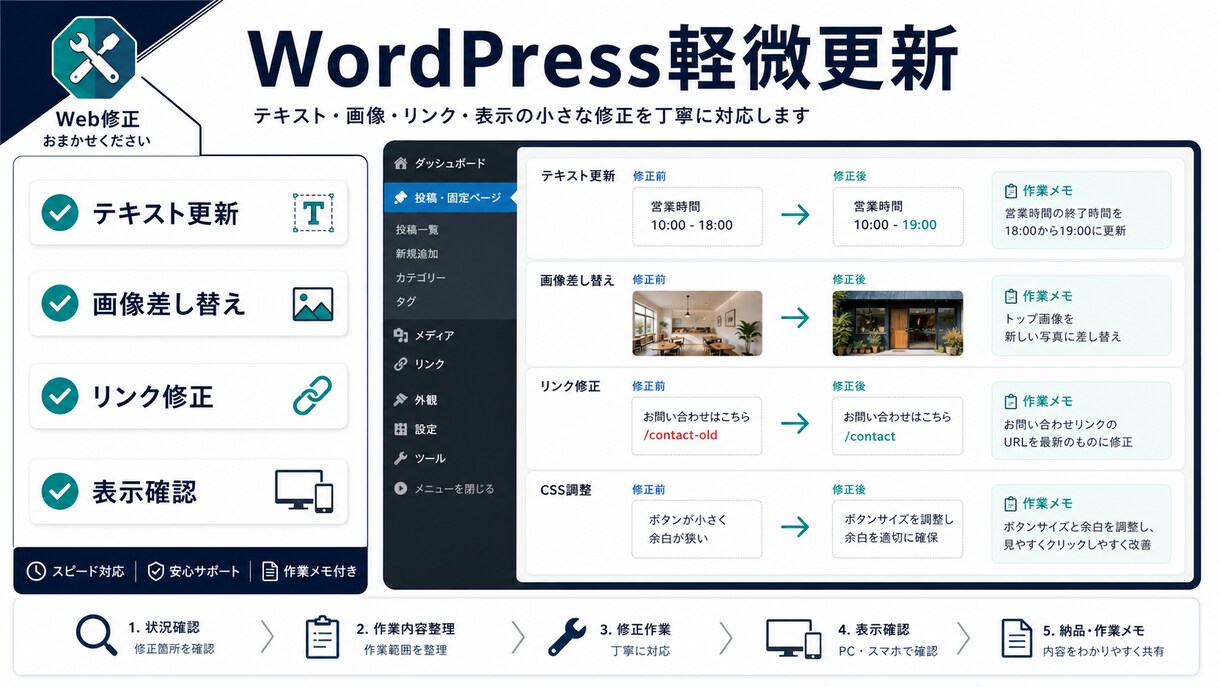Click the collapse arrow icon beside メニューを閉じる
This screenshot has width=1220, height=687.
pyautogui.click(x=401, y=489)
